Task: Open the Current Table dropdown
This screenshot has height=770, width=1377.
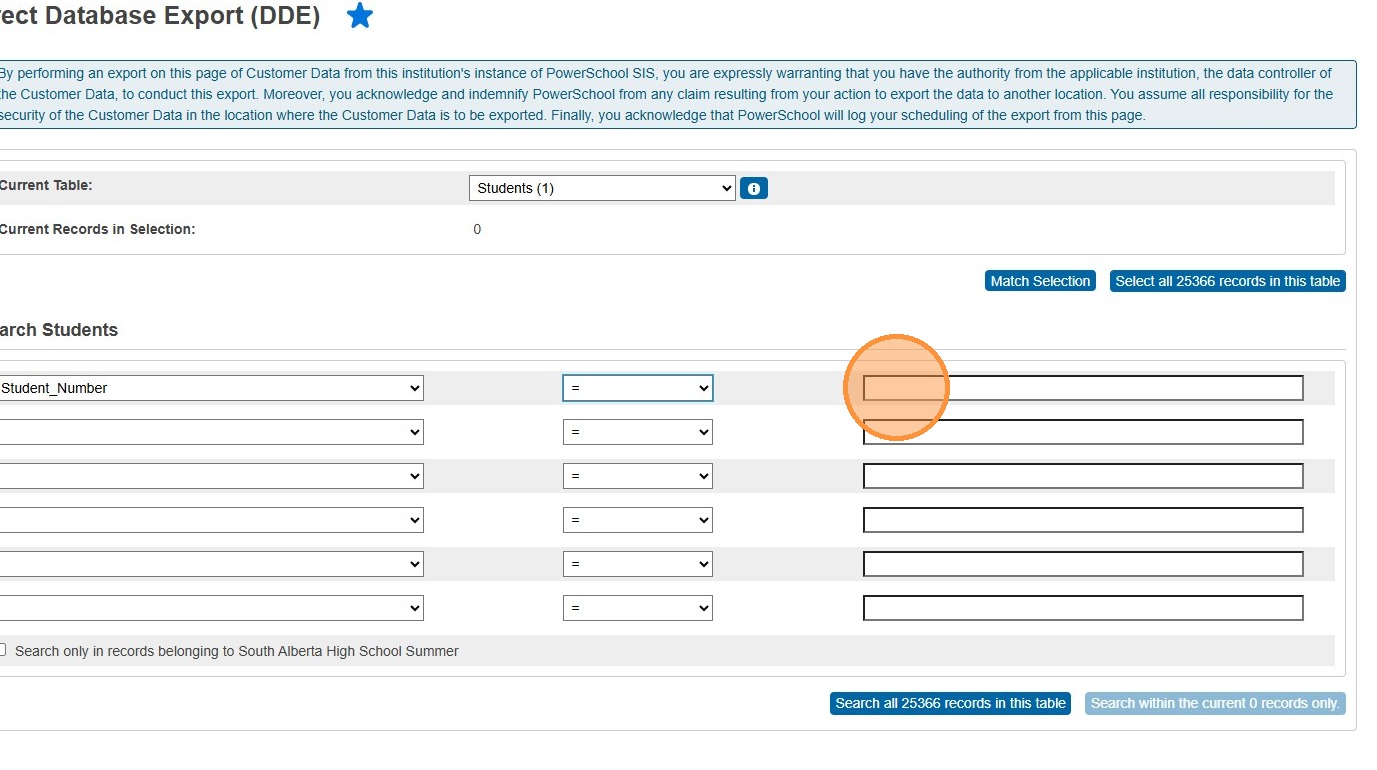Action: [602, 188]
